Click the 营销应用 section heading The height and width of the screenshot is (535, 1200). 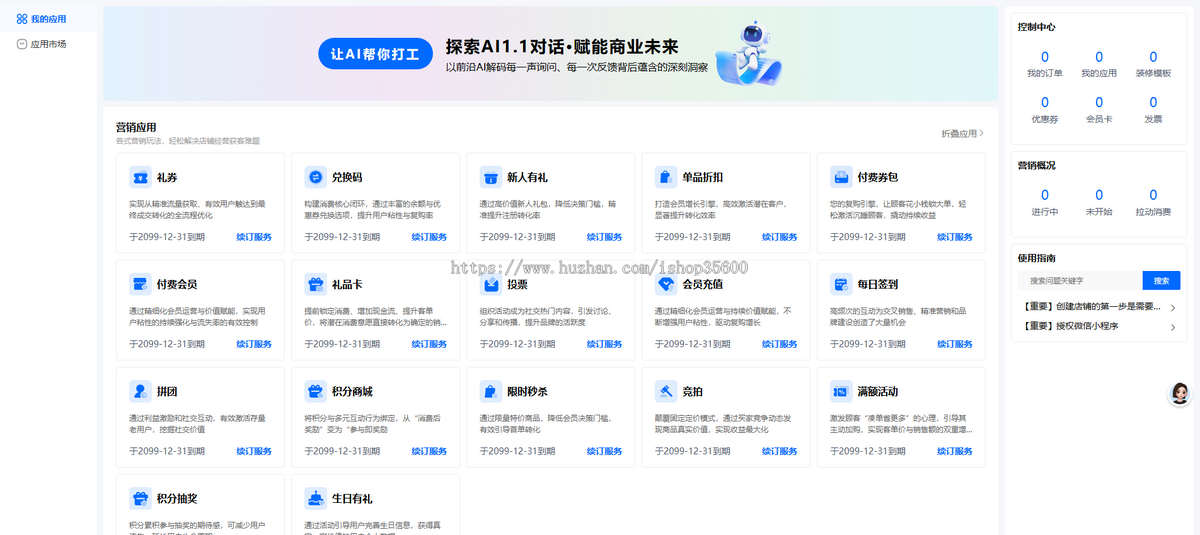pyautogui.click(x=136, y=127)
